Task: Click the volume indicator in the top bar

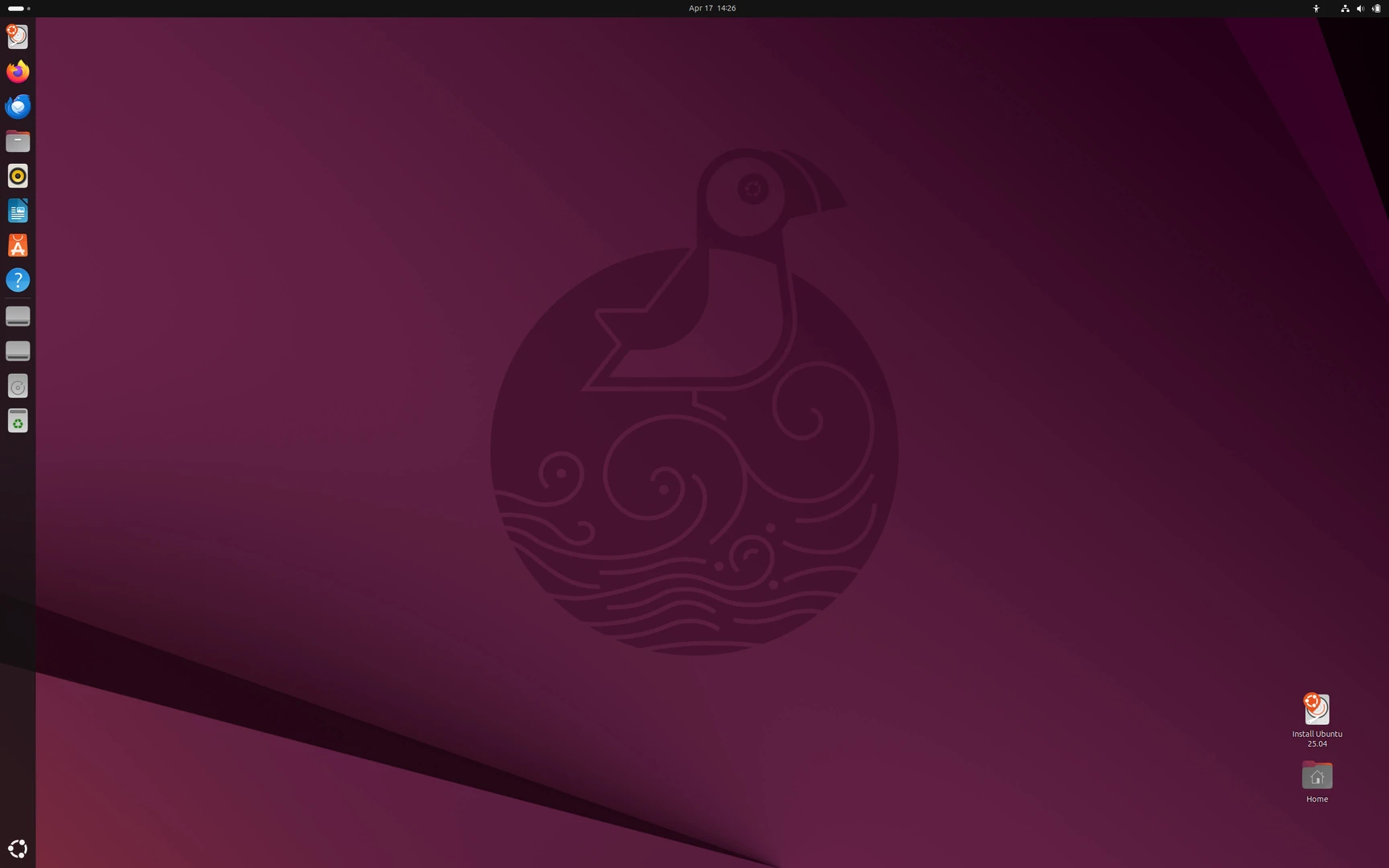Action: 1360,8
